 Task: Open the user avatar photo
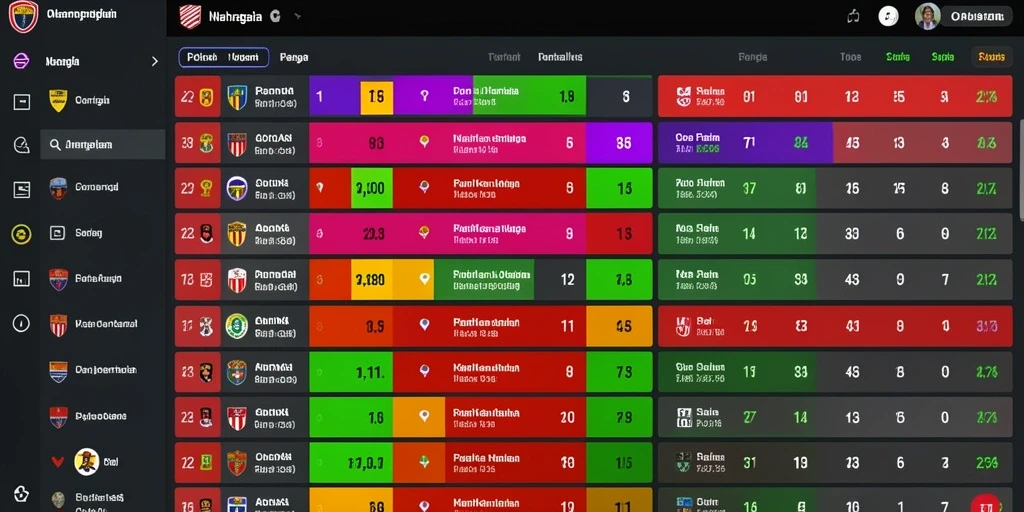(x=927, y=16)
